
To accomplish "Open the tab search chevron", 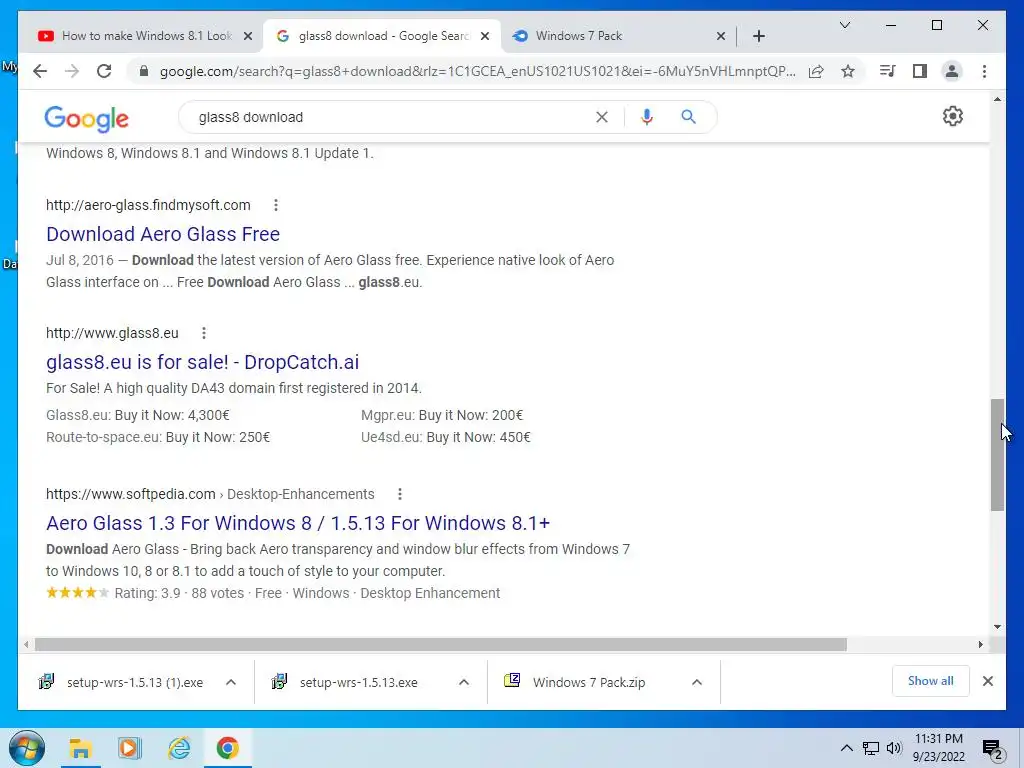I will pos(844,25).
